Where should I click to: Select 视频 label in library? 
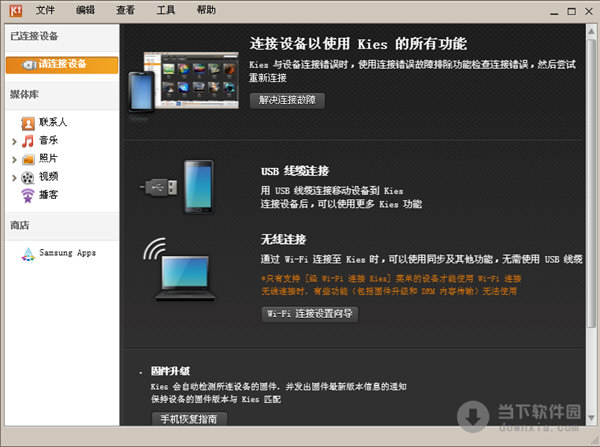pos(48,176)
